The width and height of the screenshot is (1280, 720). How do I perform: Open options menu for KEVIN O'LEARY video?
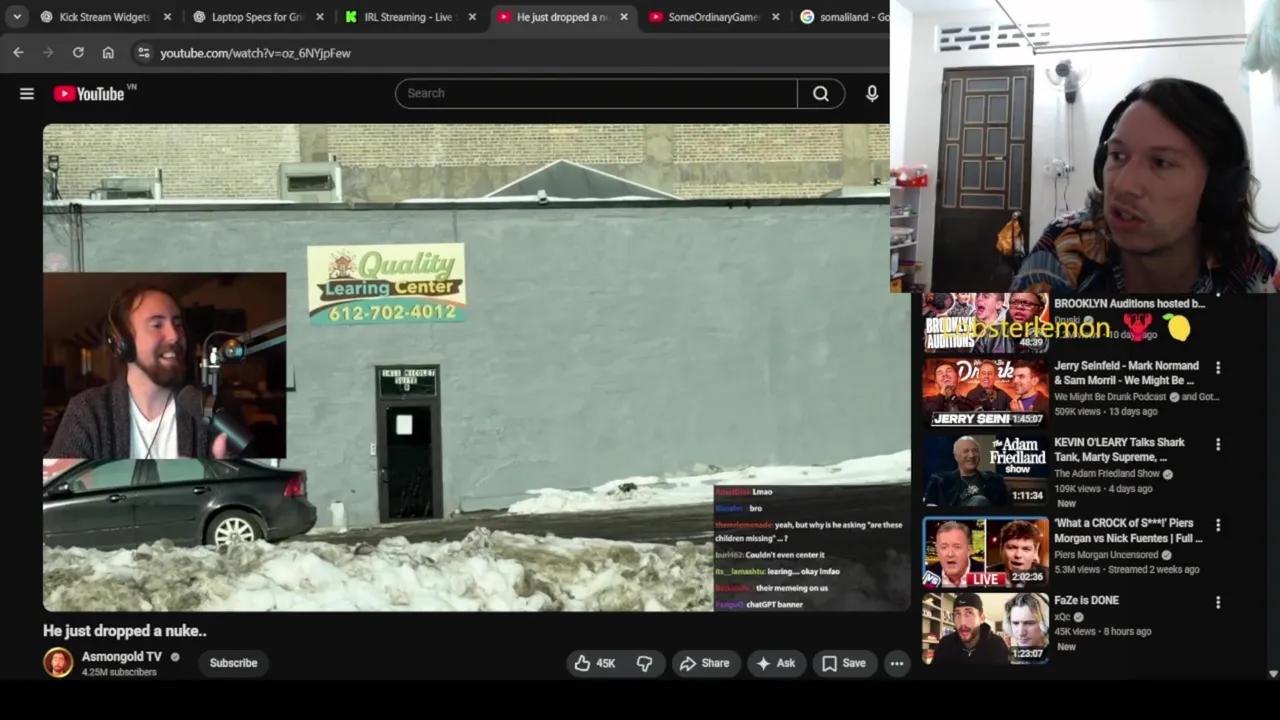click(x=1218, y=445)
